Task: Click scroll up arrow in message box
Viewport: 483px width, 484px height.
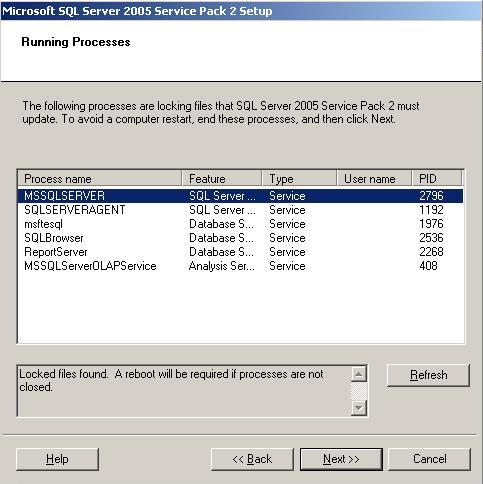Action: click(359, 374)
